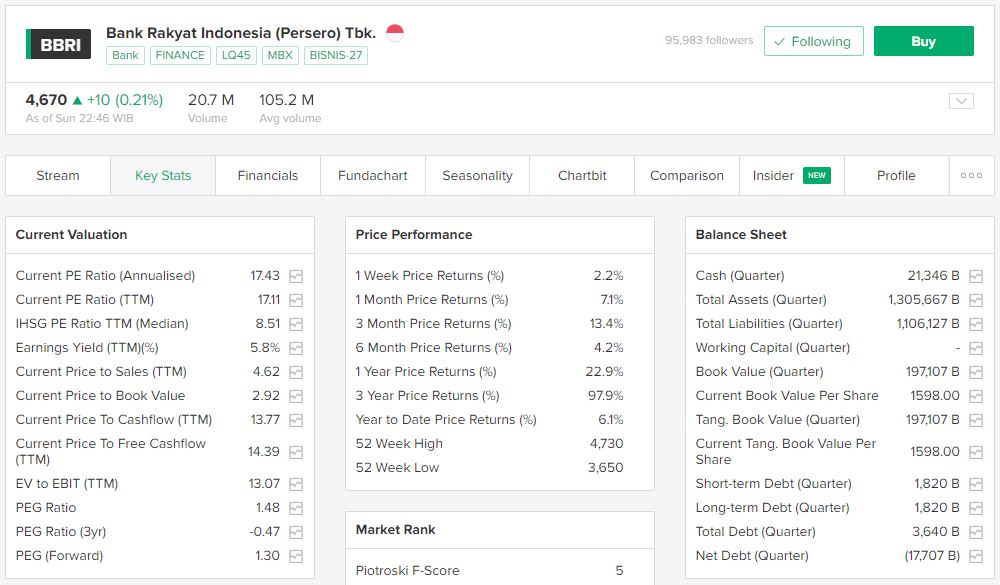1000x585 pixels.
Task: Click the Market Rank section heading
Action: [x=395, y=529]
